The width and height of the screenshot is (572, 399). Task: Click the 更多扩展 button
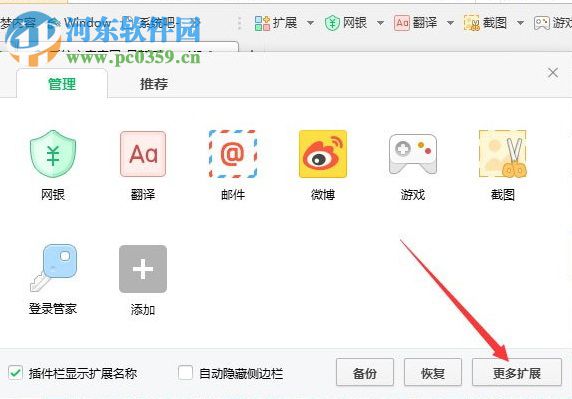(517, 372)
